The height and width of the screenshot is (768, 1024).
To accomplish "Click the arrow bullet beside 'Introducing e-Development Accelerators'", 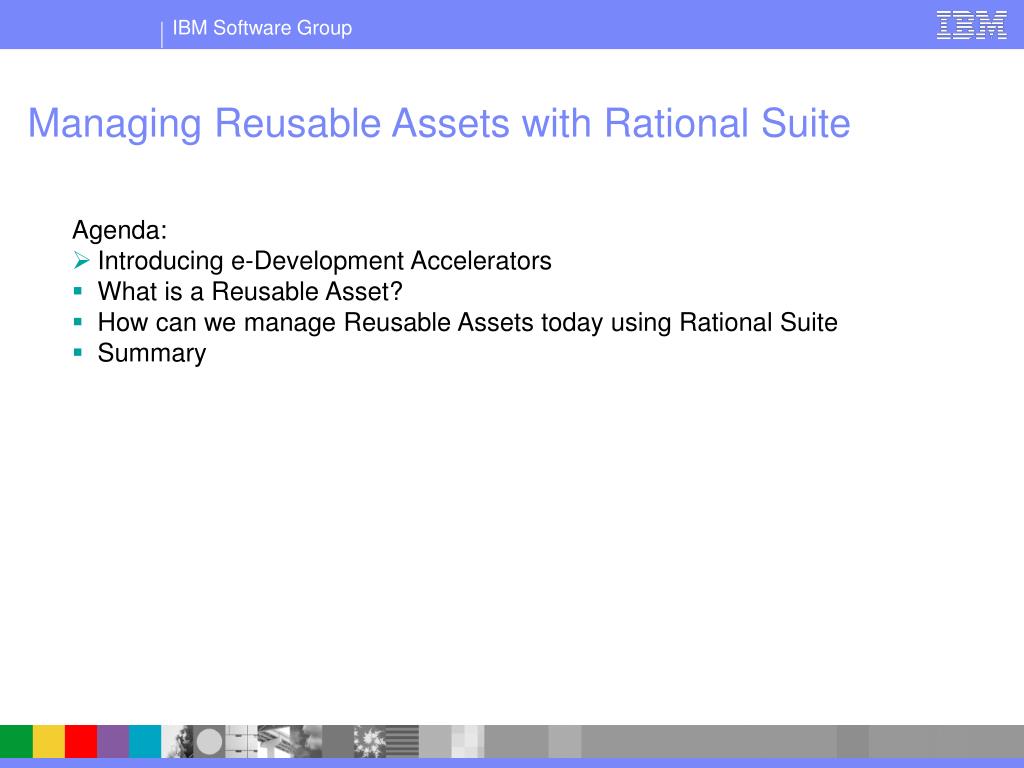I will point(81,261).
